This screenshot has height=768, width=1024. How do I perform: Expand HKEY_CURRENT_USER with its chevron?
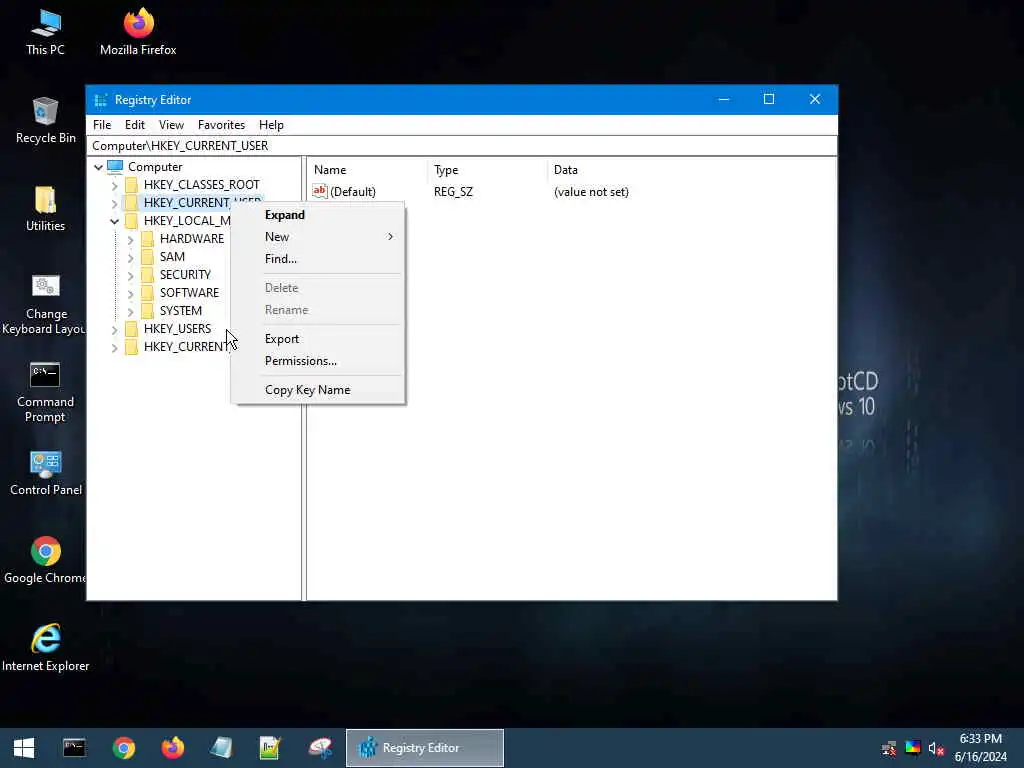click(x=114, y=203)
